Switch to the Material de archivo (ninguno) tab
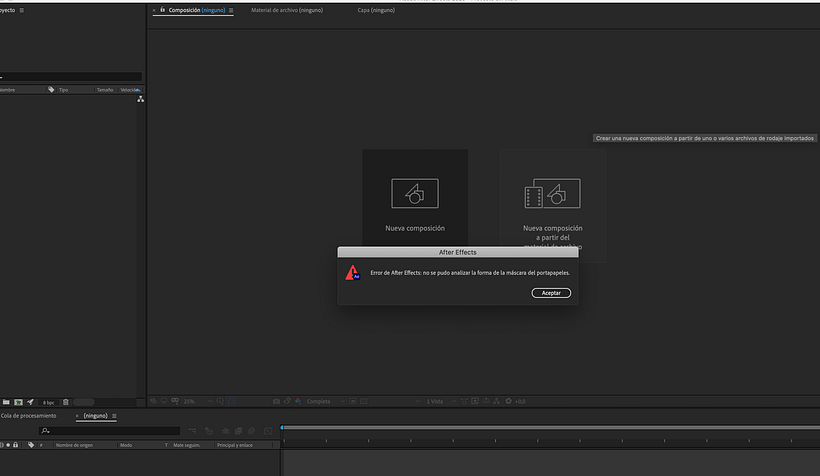820x476 pixels. point(287,10)
